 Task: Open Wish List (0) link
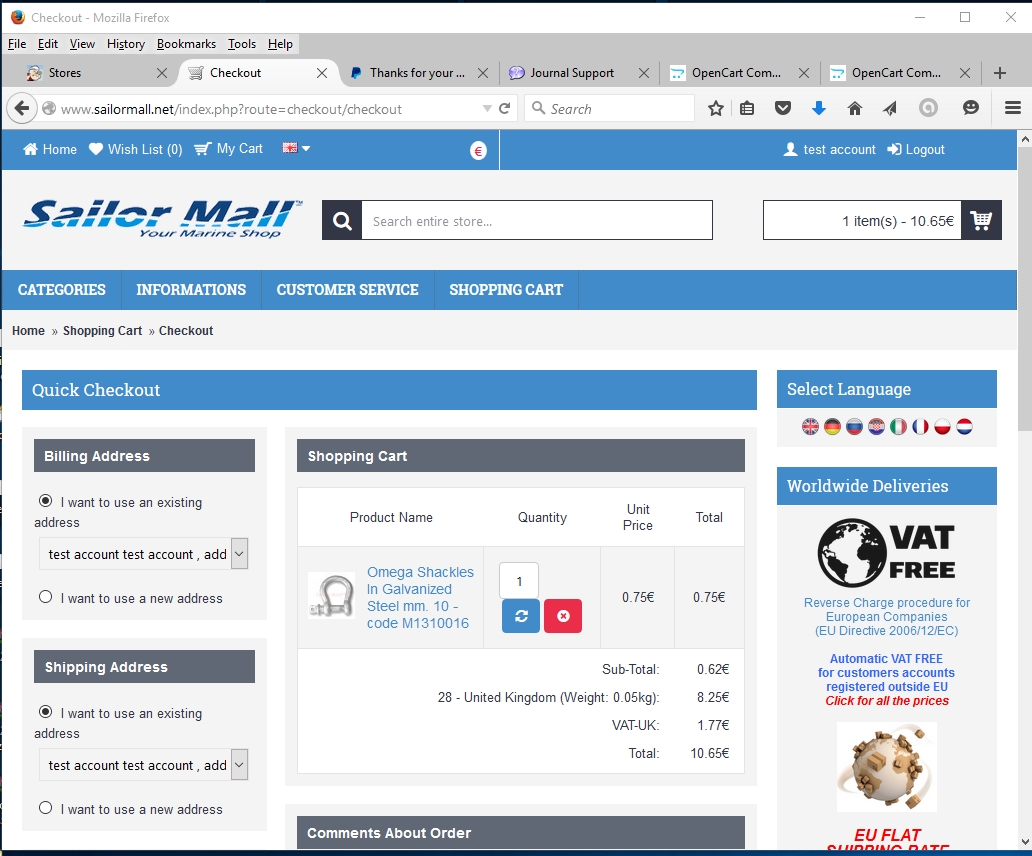point(136,149)
